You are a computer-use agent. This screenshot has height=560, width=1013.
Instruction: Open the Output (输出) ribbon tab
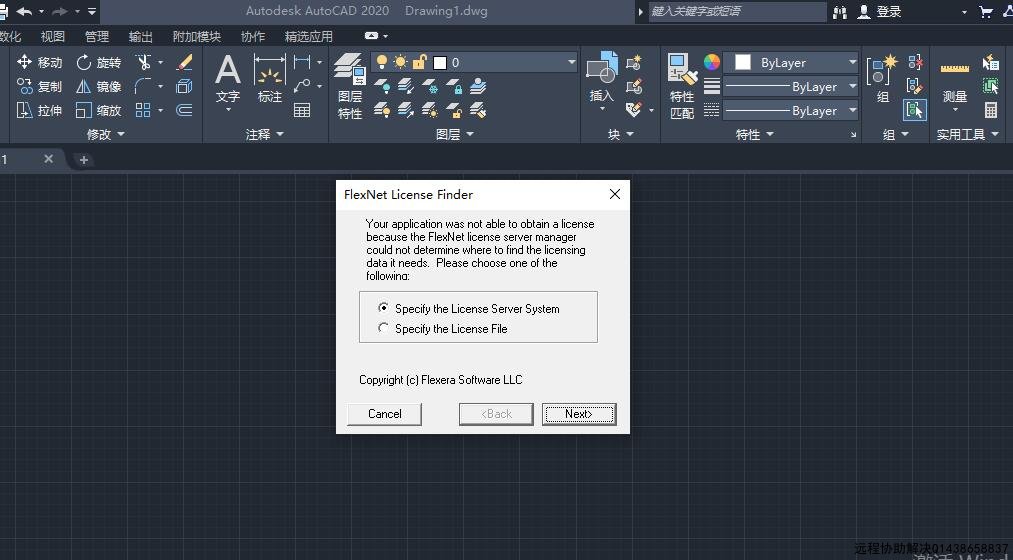pyautogui.click(x=141, y=37)
